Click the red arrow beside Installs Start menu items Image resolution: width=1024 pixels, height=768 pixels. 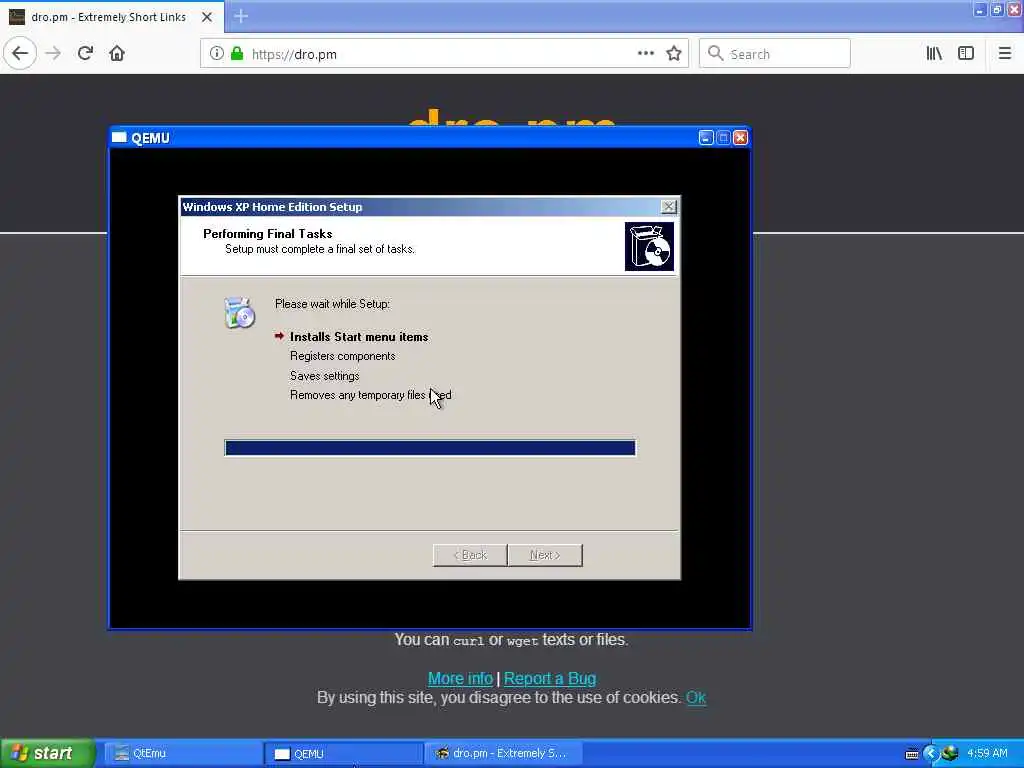(x=280, y=336)
